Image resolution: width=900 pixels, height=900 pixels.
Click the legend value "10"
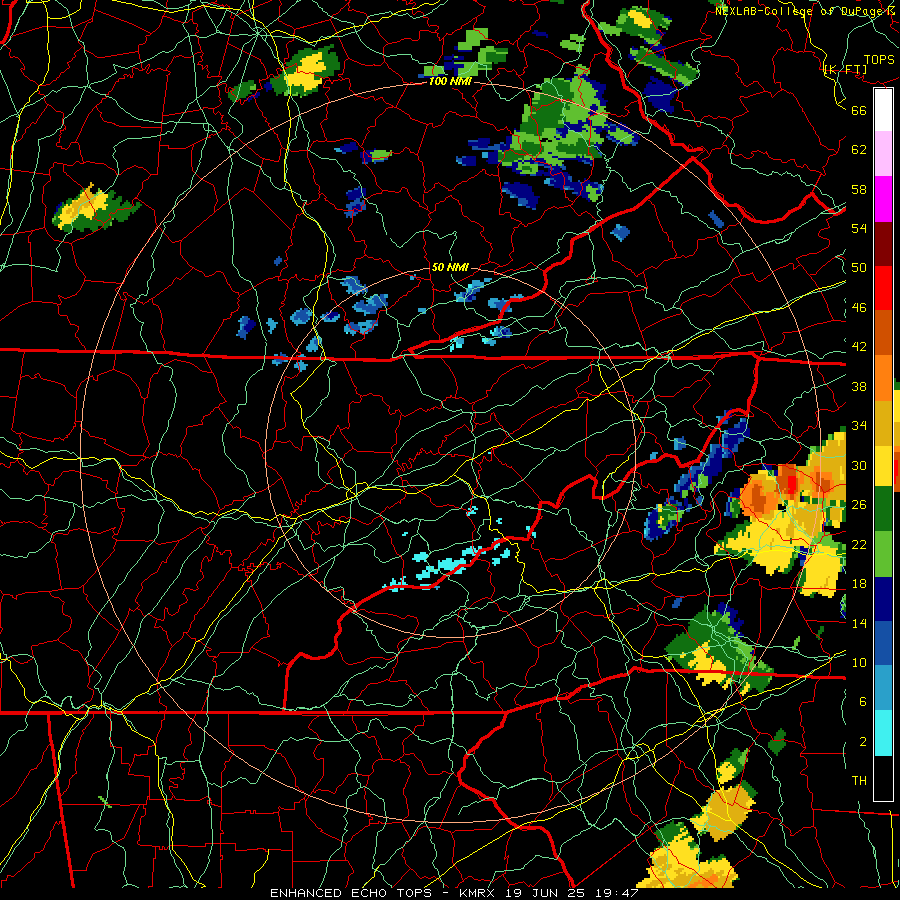click(x=859, y=662)
